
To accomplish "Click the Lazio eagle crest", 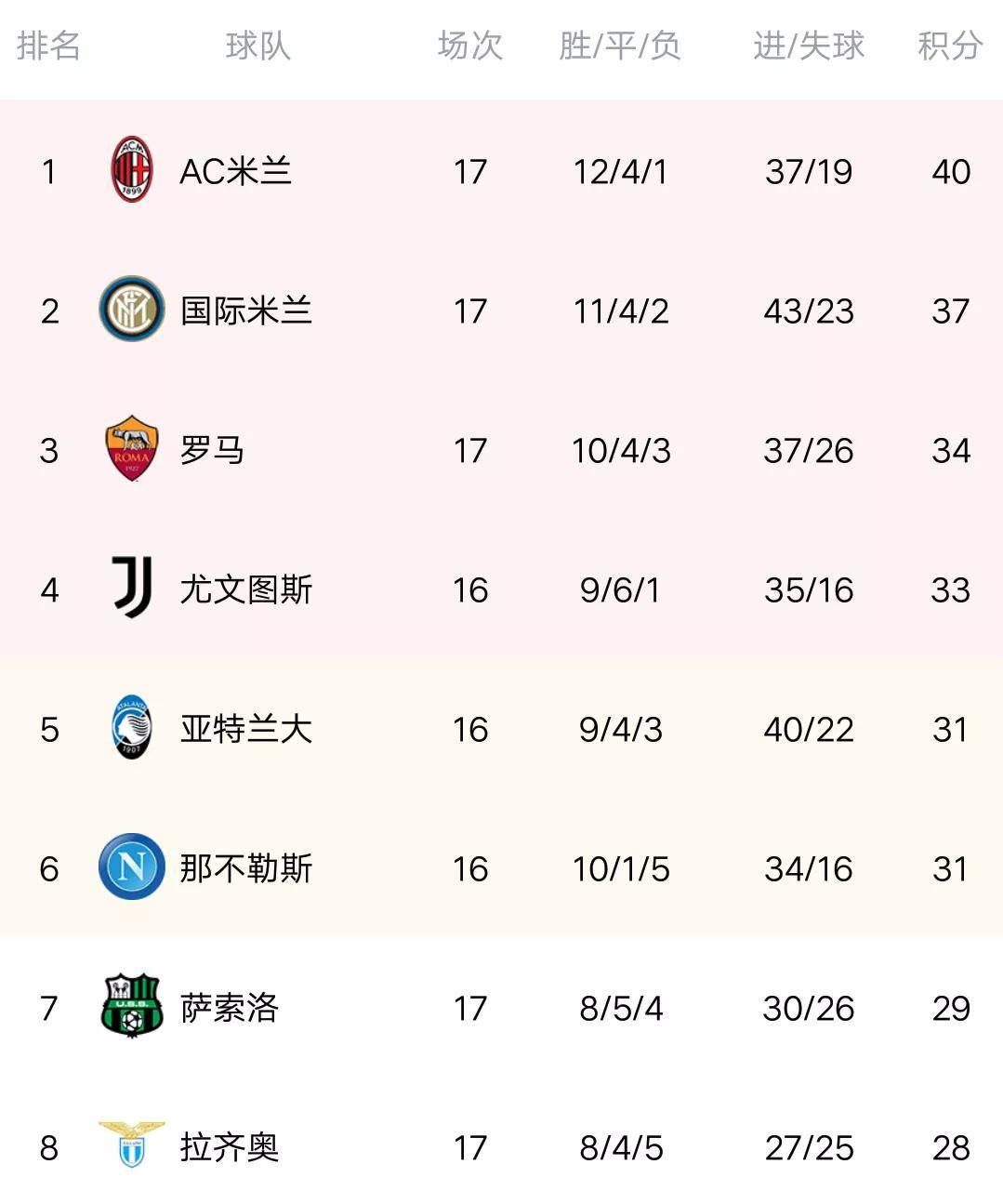I will (x=131, y=1145).
